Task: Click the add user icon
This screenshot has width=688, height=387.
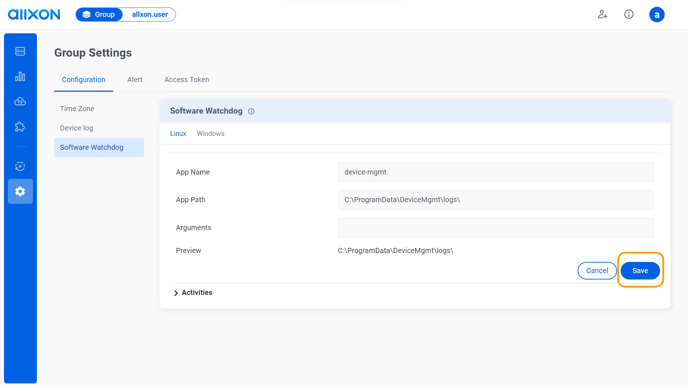Action: (602, 14)
